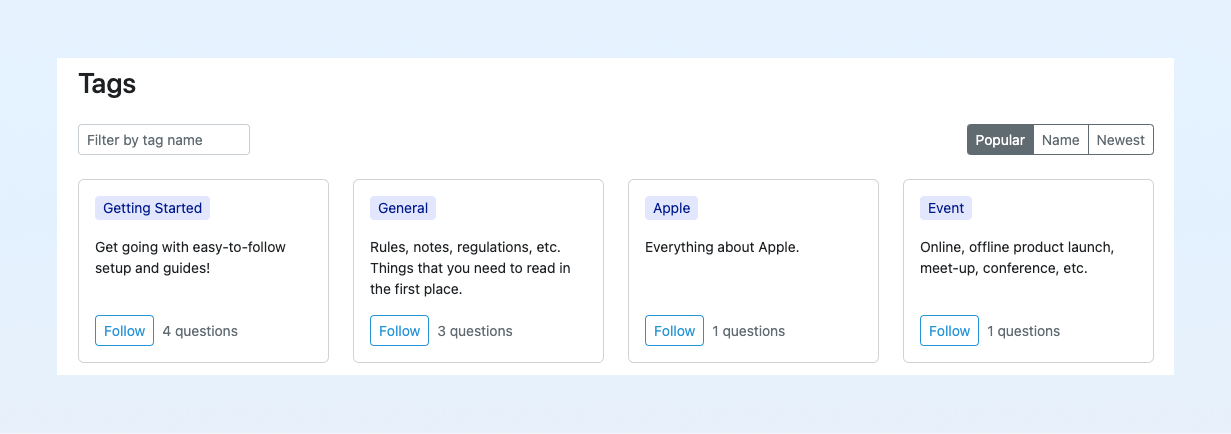This screenshot has height=434, width=1231.
Task: Open the Apple tag
Action: point(671,208)
